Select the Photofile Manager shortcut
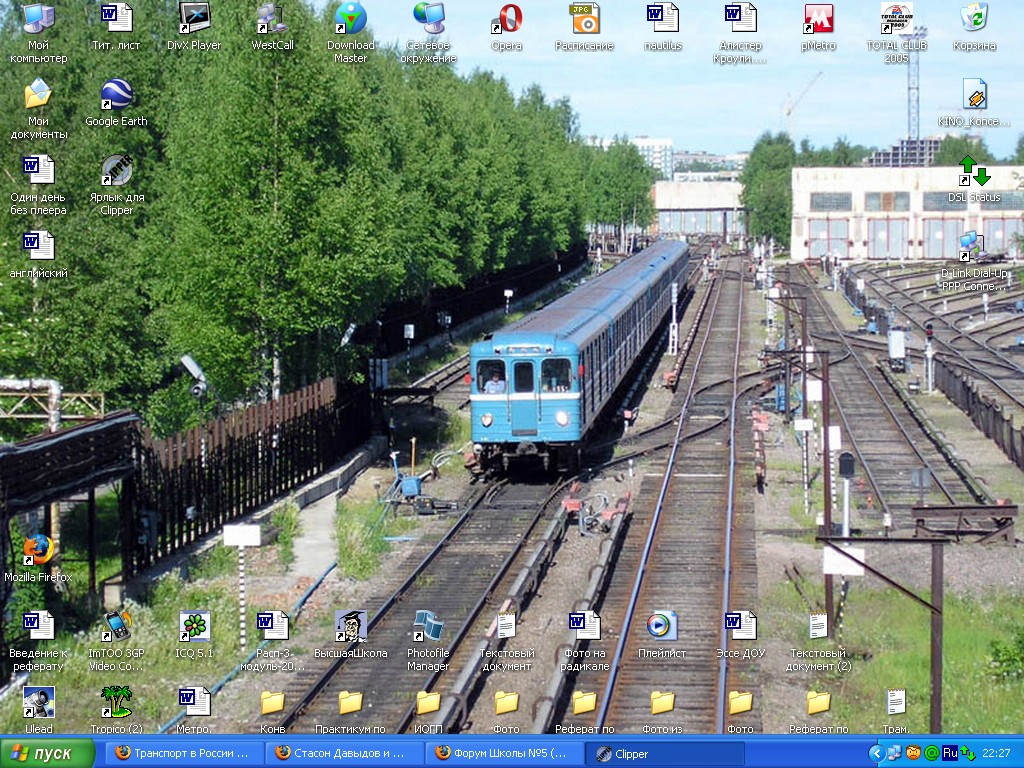The width and height of the screenshot is (1024, 768). point(428,627)
